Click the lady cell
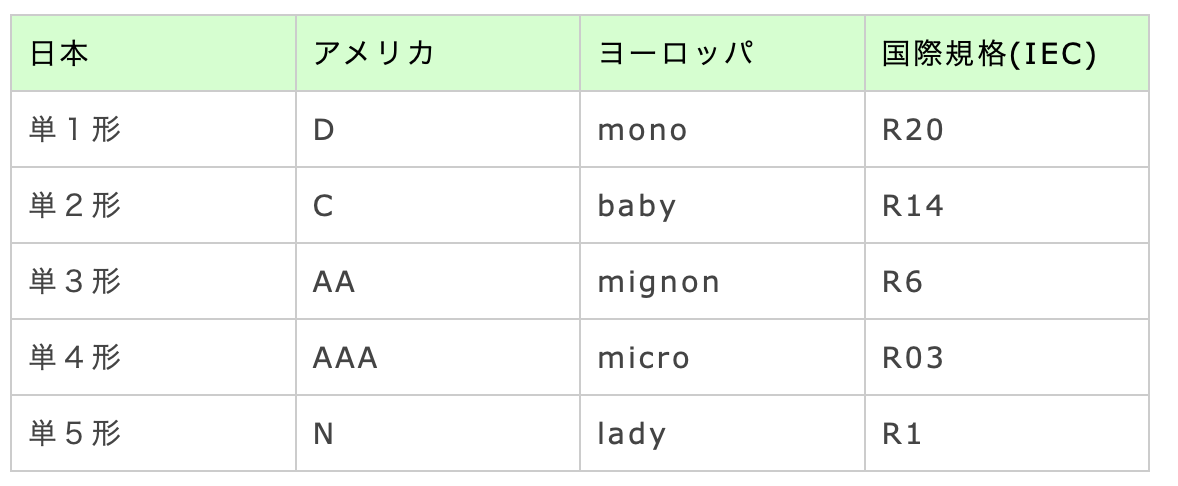The width and height of the screenshot is (1178, 486). coord(631,434)
